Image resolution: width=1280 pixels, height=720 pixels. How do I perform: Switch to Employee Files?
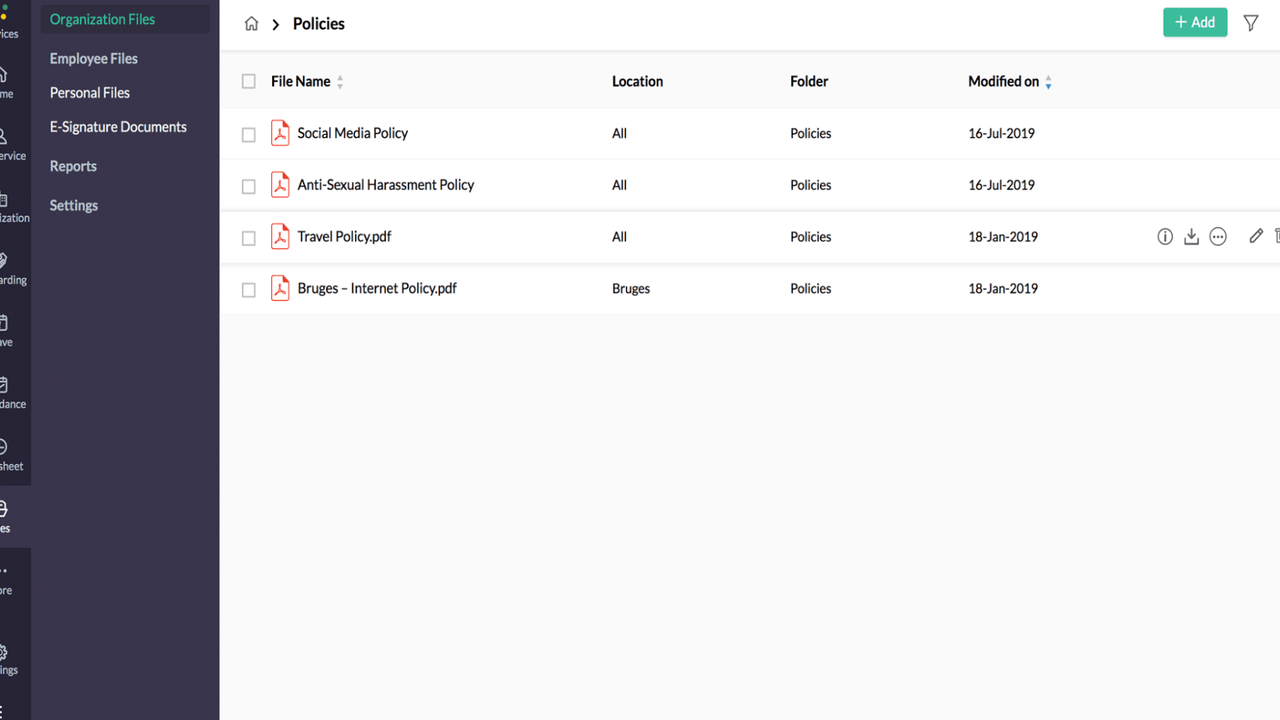93,58
